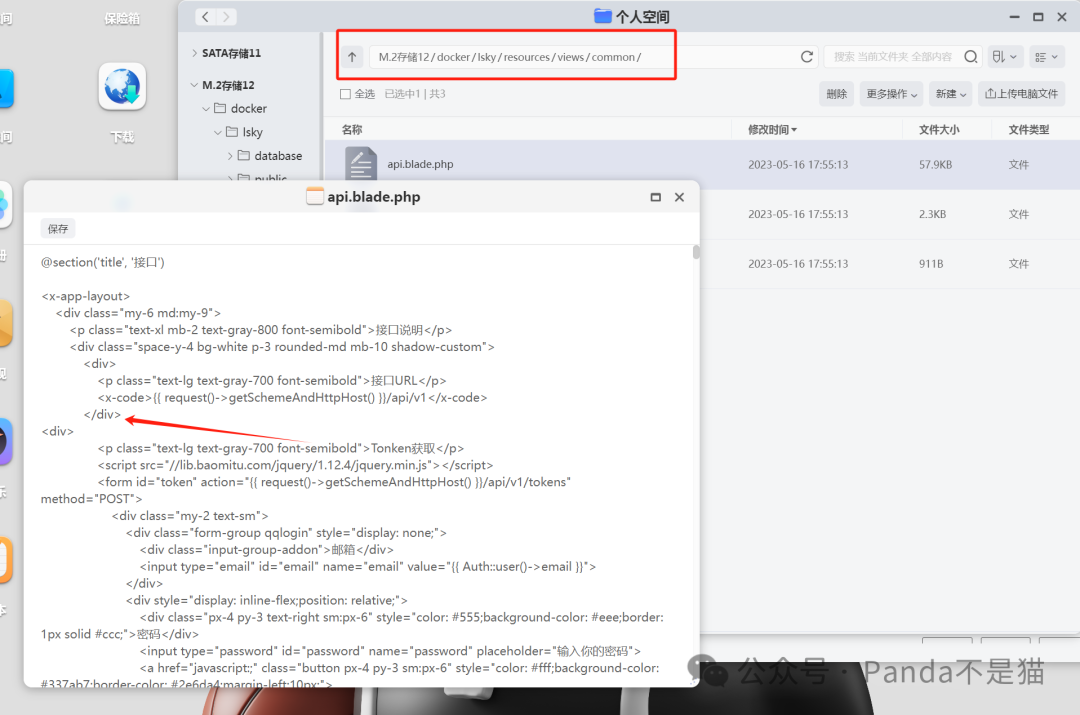The image size is (1080, 715).
Task: Go up one folder level arrow
Action: coord(352,57)
